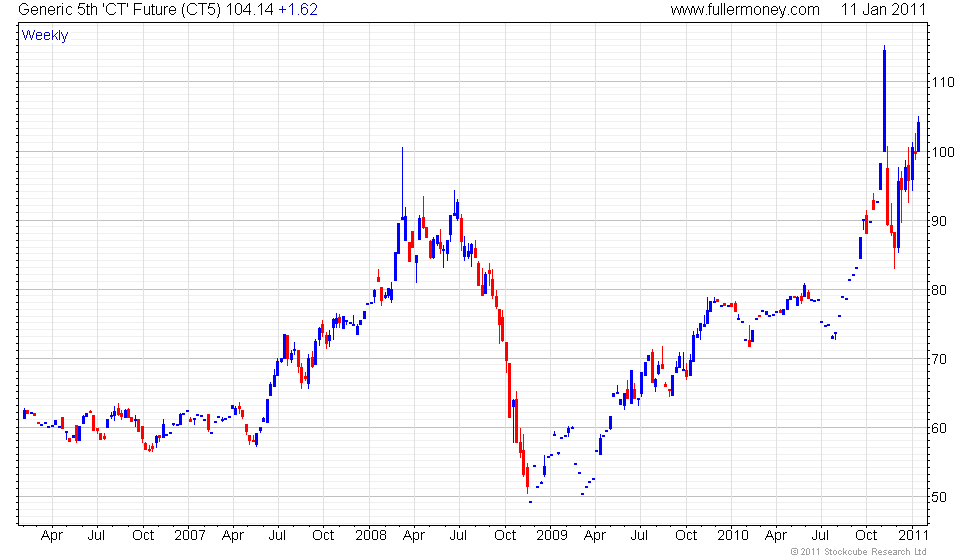This screenshot has height=560, width=980.
Task: Click the 50 price axis label
Action: [939, 498]
